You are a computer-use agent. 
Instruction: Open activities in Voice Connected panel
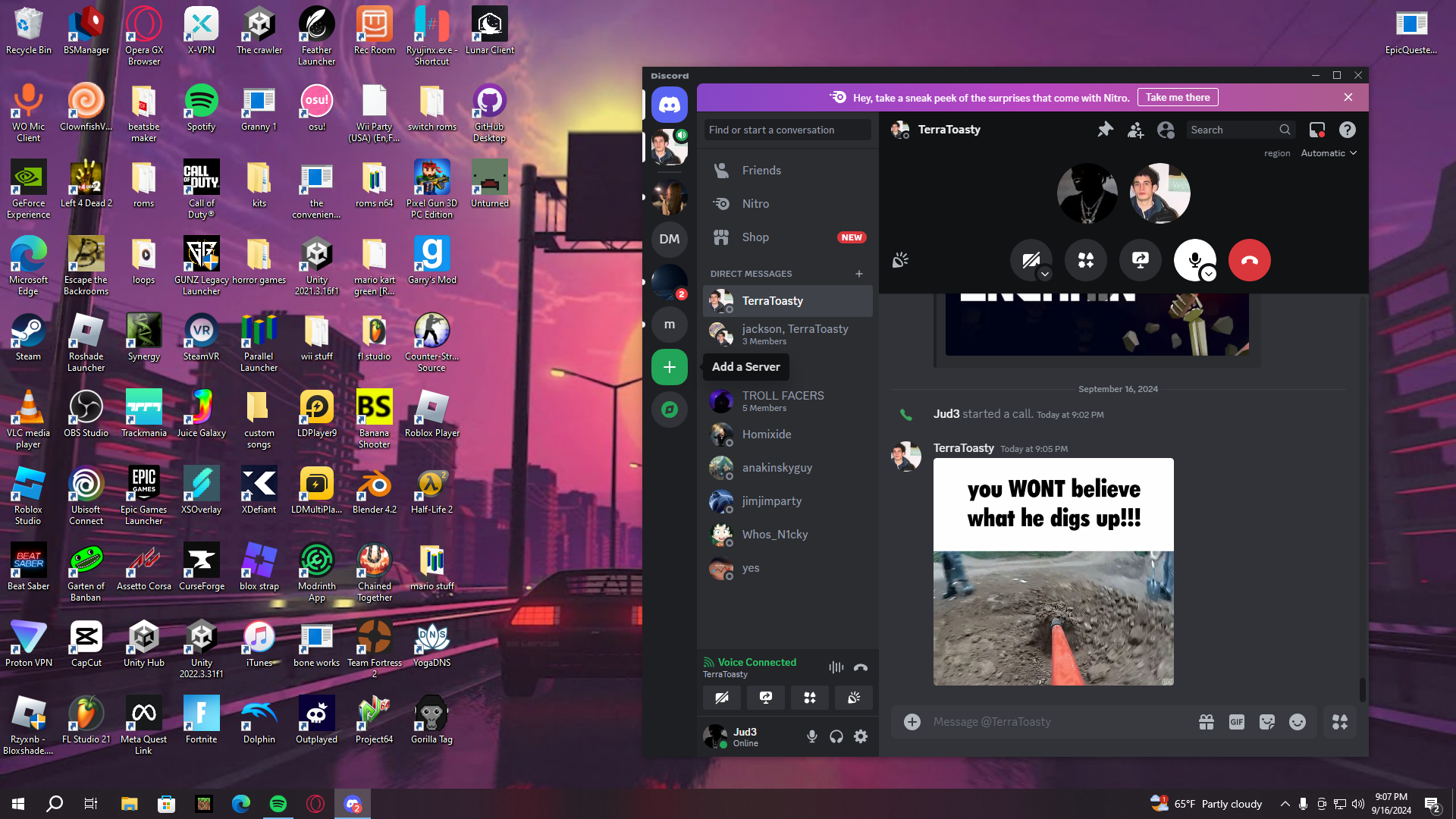(809, 698)
